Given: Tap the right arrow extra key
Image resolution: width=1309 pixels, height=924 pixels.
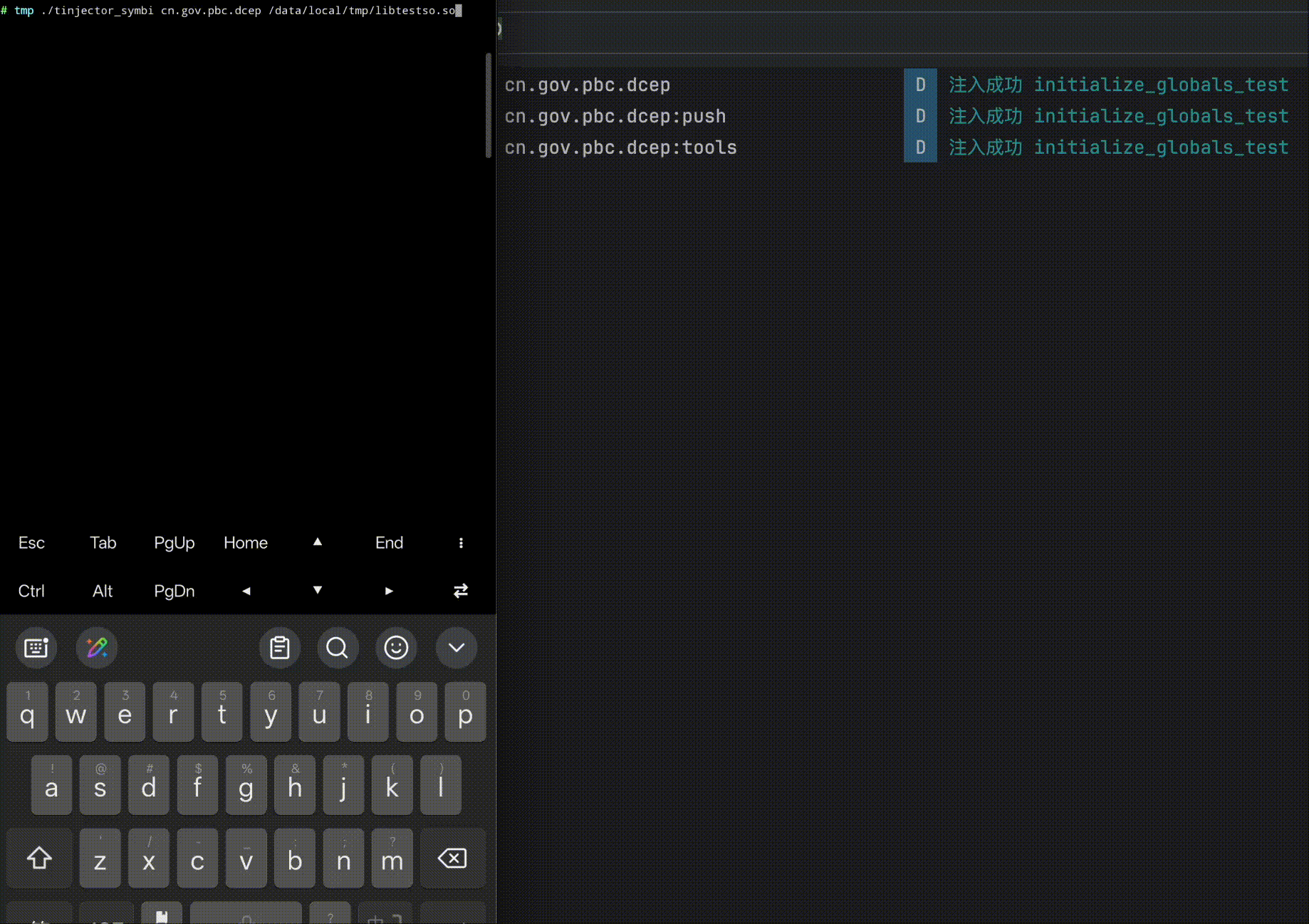Looking at the screenshot, I should click(x=389, y=591).
